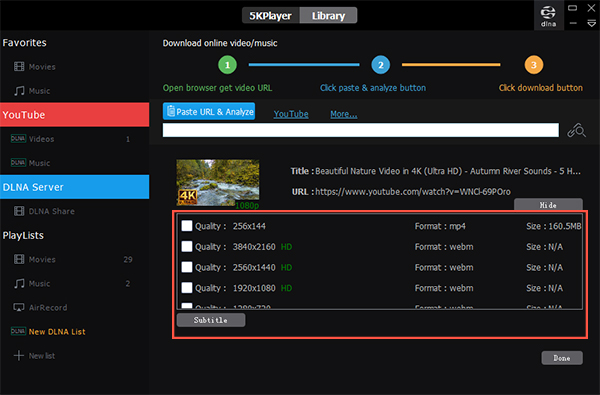Click the Done button
The height and width of the screenshot is (395, 600).
click(x=562, y=358)
